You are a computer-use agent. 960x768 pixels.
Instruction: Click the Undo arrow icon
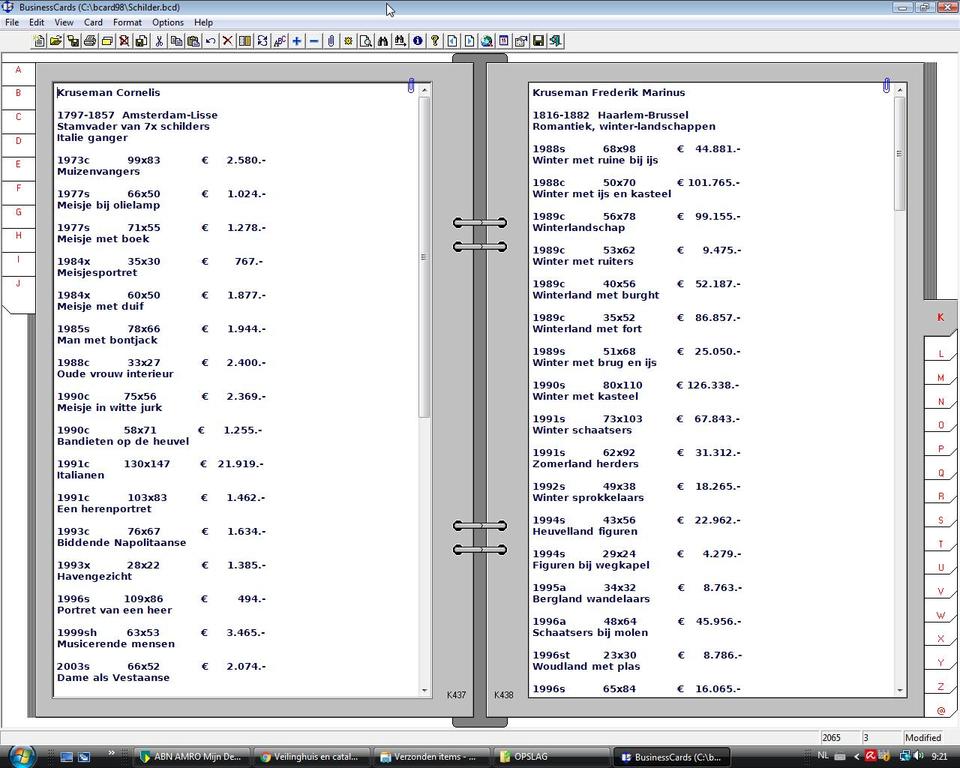point(210,41)
